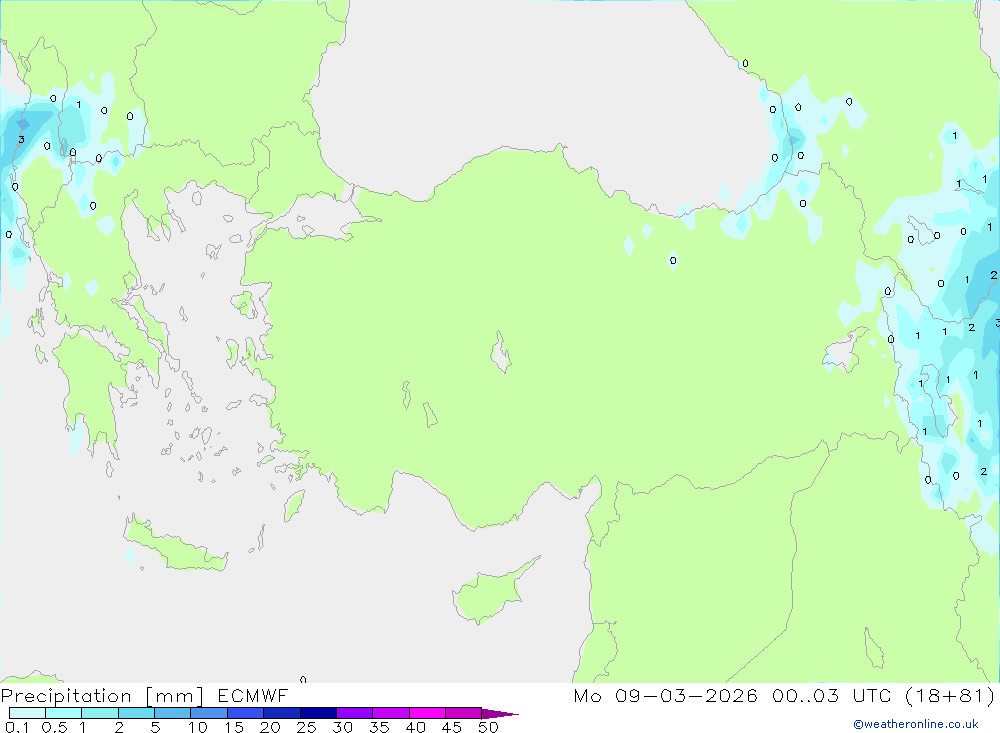
Task: Select the '(18+81)' forecast run text
Action: tap(950, 695)
